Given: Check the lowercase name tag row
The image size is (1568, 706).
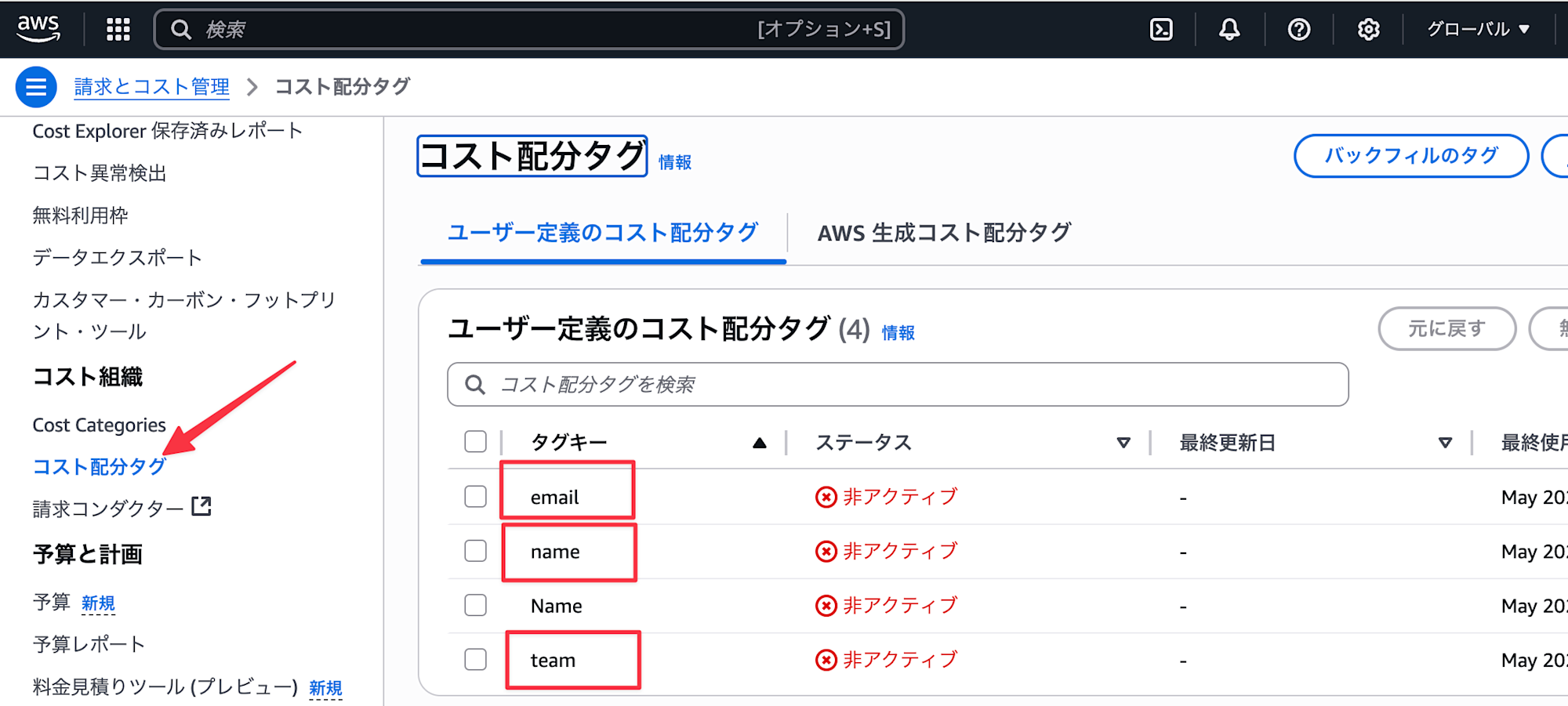Looking at the screenshot, I should [475, 551].
